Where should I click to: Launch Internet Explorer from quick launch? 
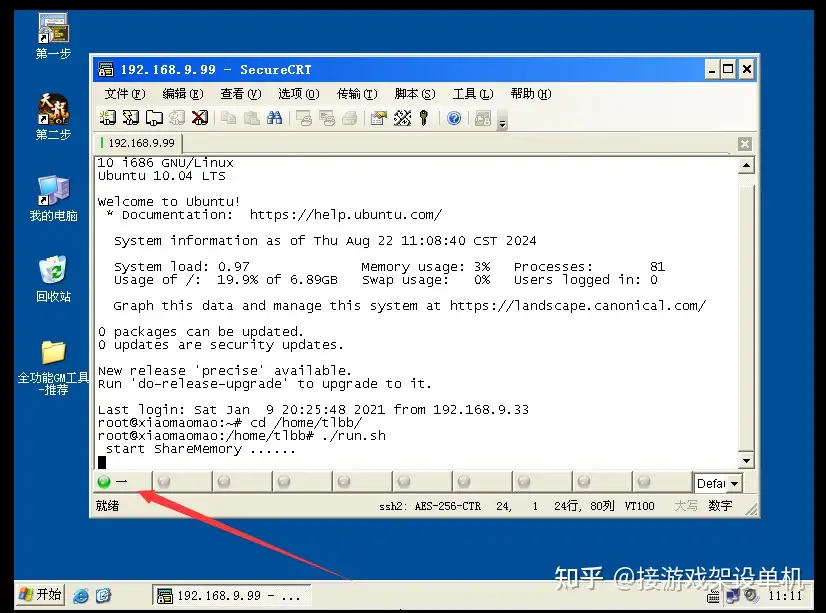(x=81, y=596)
